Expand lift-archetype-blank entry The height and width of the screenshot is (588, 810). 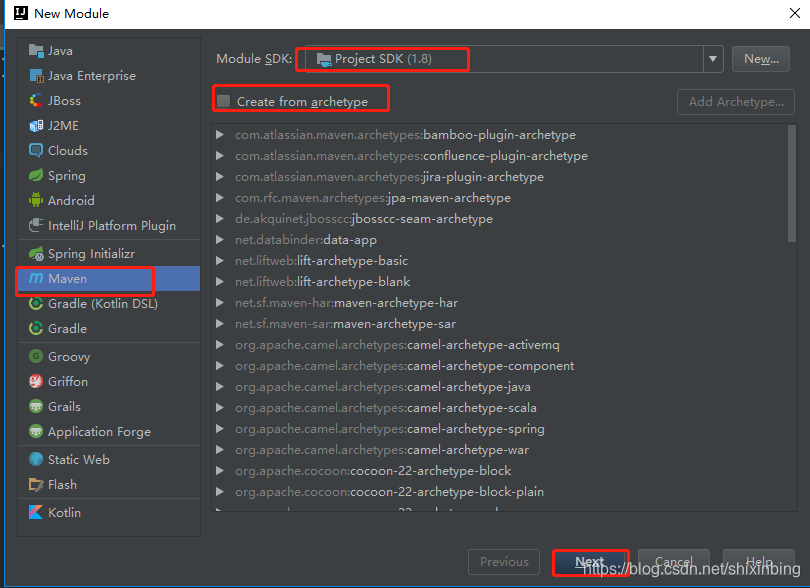click(220, 282)
